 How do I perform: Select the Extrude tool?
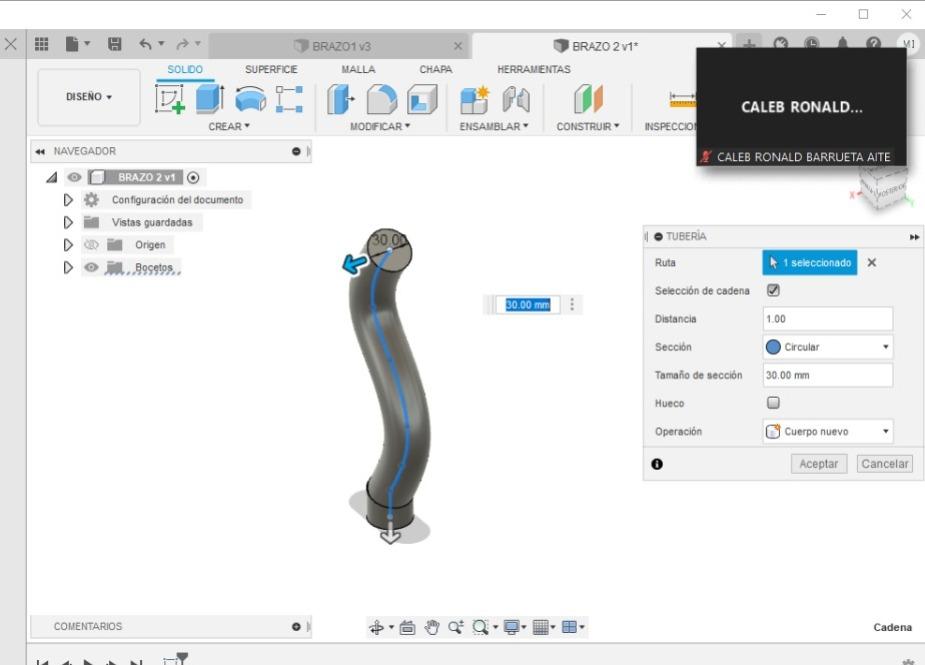click(209, 99)
